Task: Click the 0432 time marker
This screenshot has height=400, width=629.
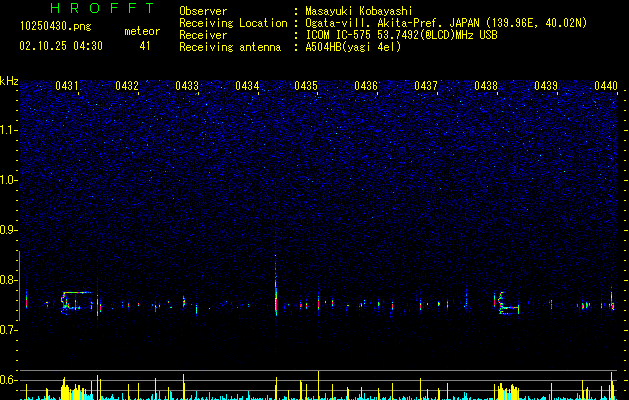Action: [x=127, y=86]
